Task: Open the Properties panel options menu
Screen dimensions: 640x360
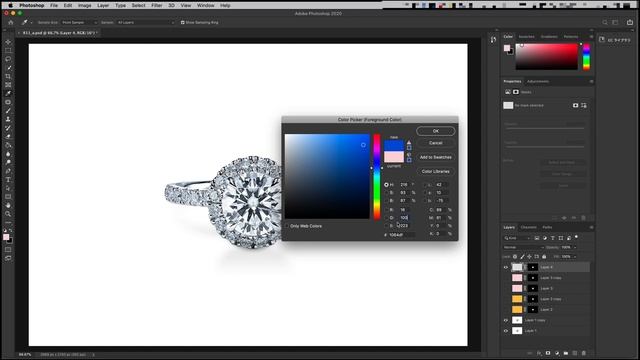Action: tap(591, 82)
